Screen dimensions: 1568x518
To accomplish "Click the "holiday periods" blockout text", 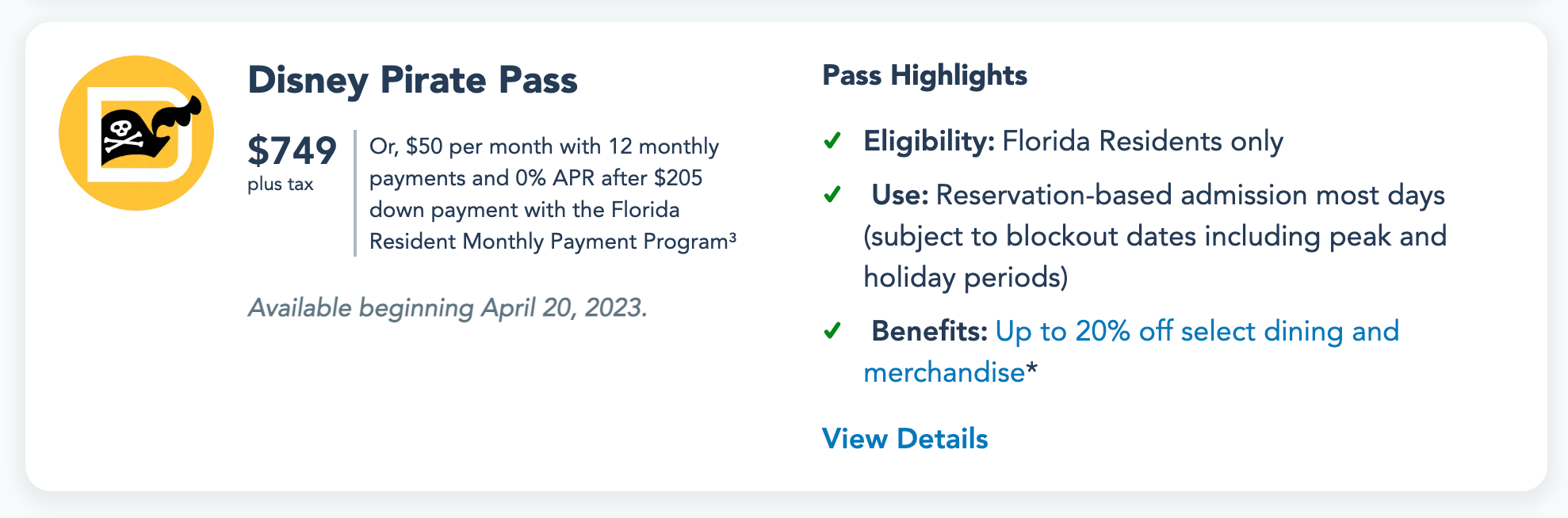I will [966, 277].
